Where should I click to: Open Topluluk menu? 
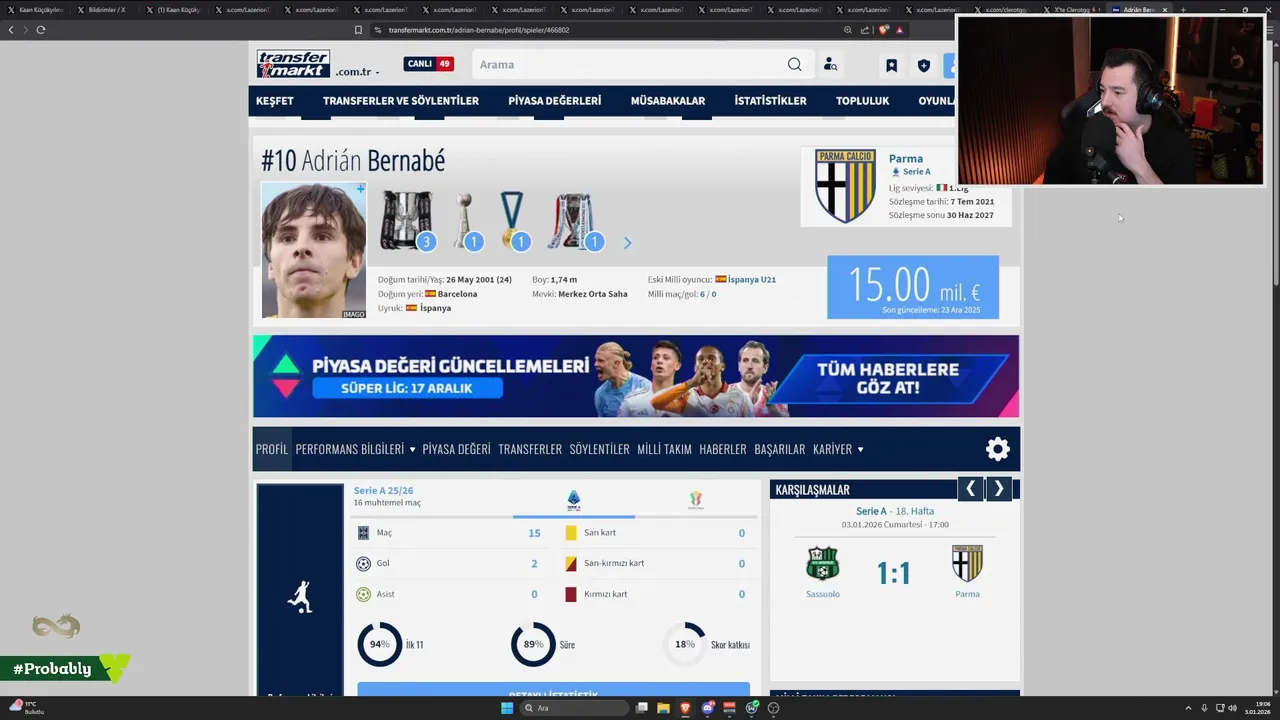pos(862,101)
